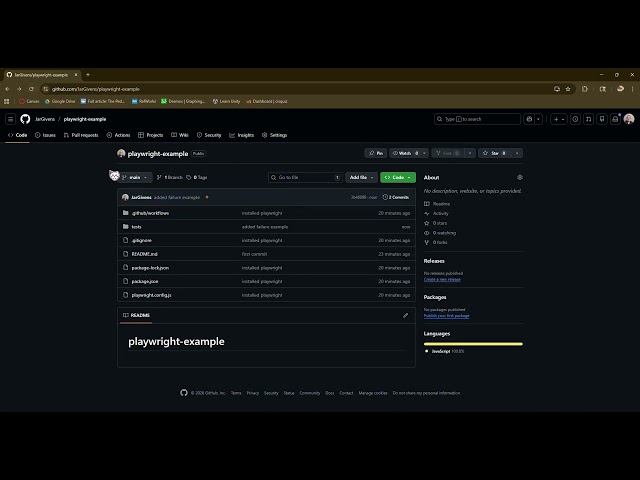Viewport: 640px width, 480px height.
Task: Open the tests folder
Action: point(136,227)
